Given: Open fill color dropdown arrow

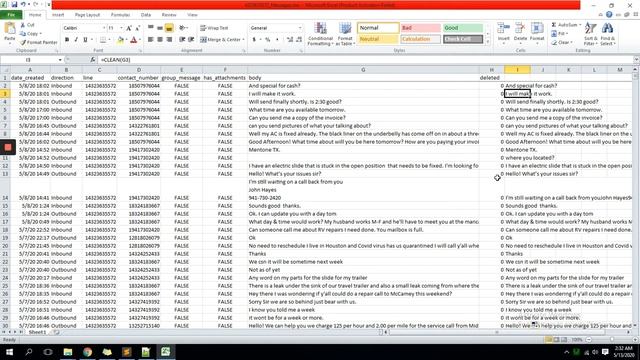Looking at the screenshot, I should click(126, 40).
